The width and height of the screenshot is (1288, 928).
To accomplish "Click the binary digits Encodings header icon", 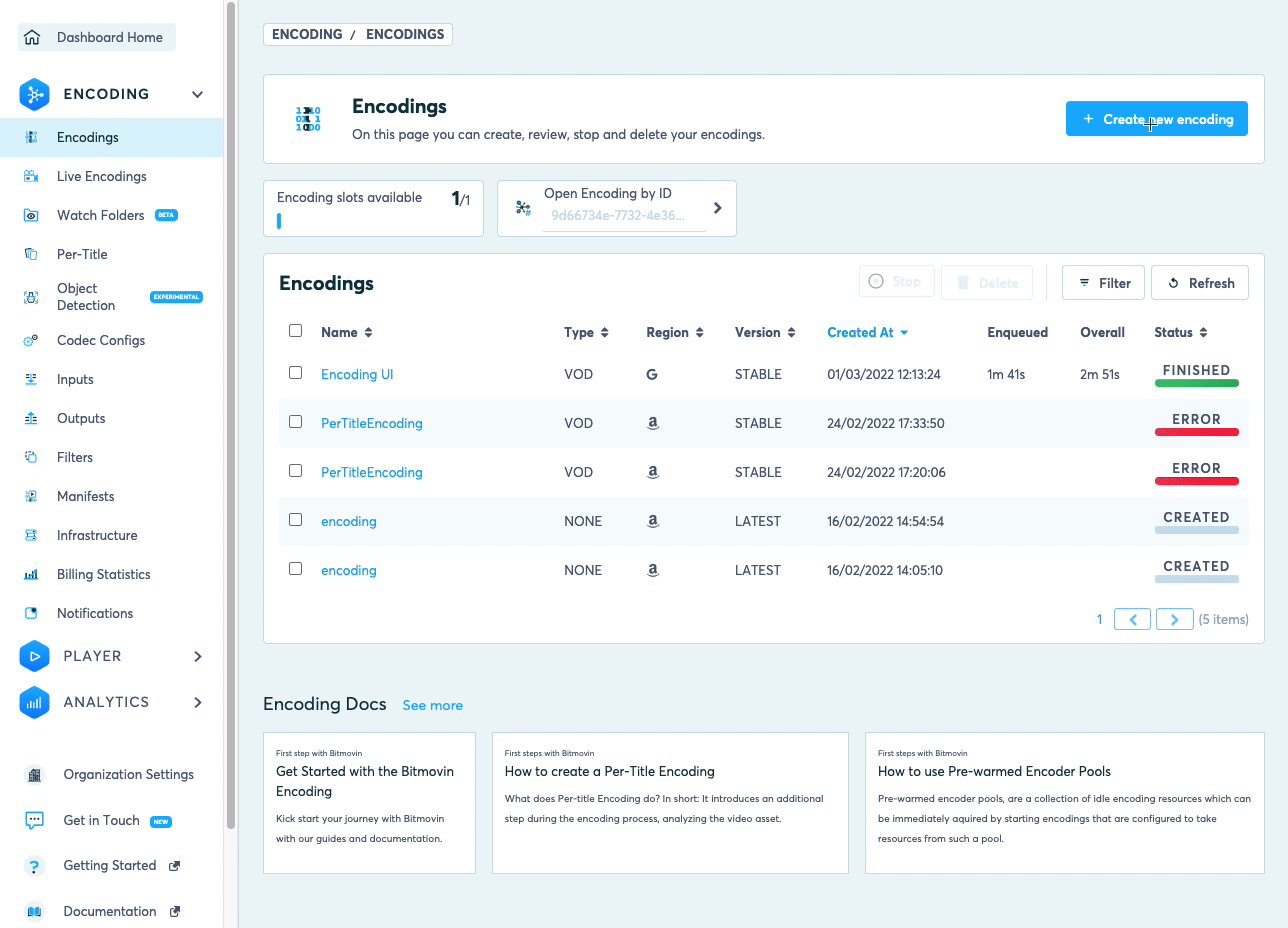I will 308,119.
